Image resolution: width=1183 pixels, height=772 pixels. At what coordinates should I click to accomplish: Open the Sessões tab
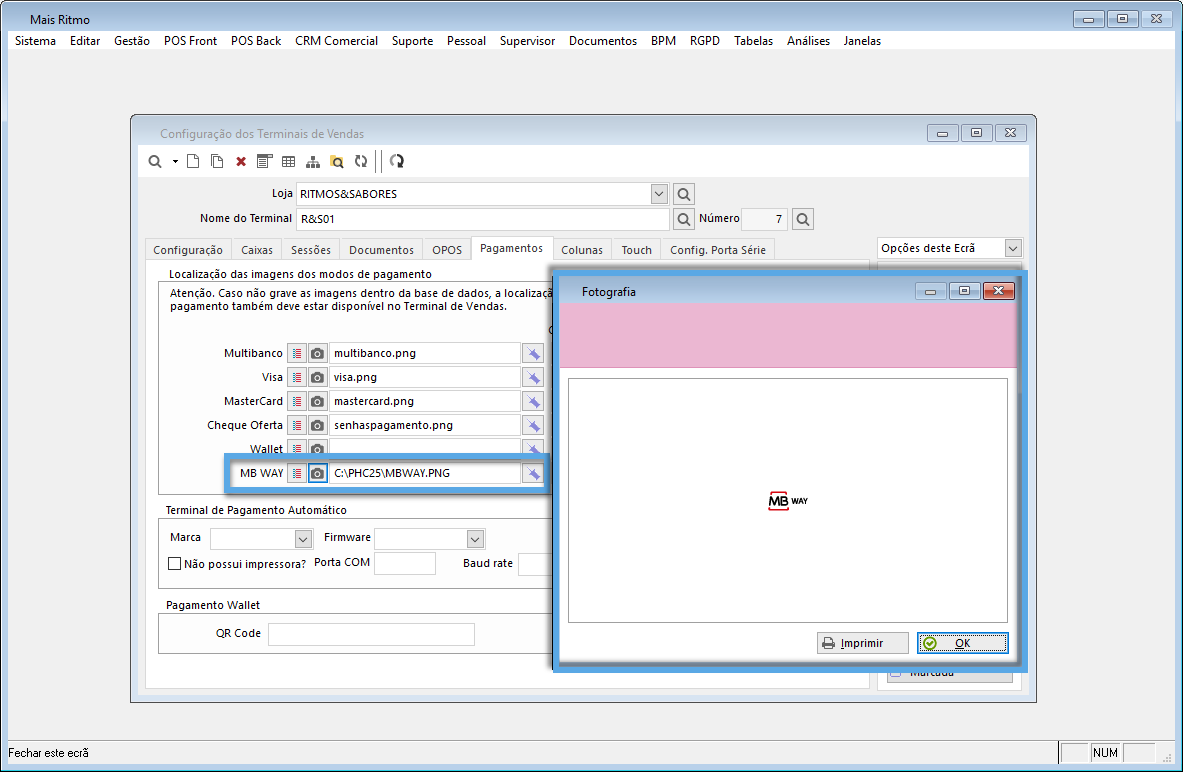(311, 250)
